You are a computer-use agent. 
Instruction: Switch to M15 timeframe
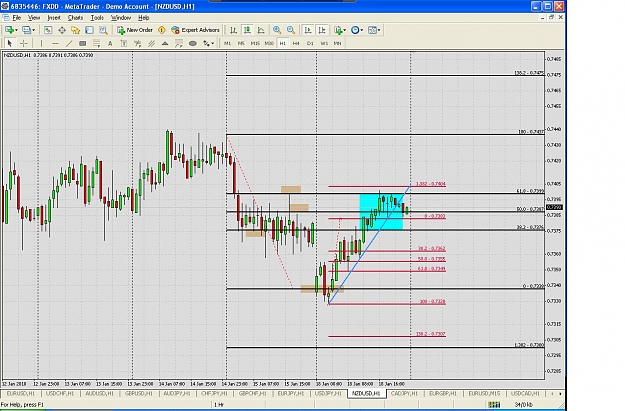pos(255,43)
